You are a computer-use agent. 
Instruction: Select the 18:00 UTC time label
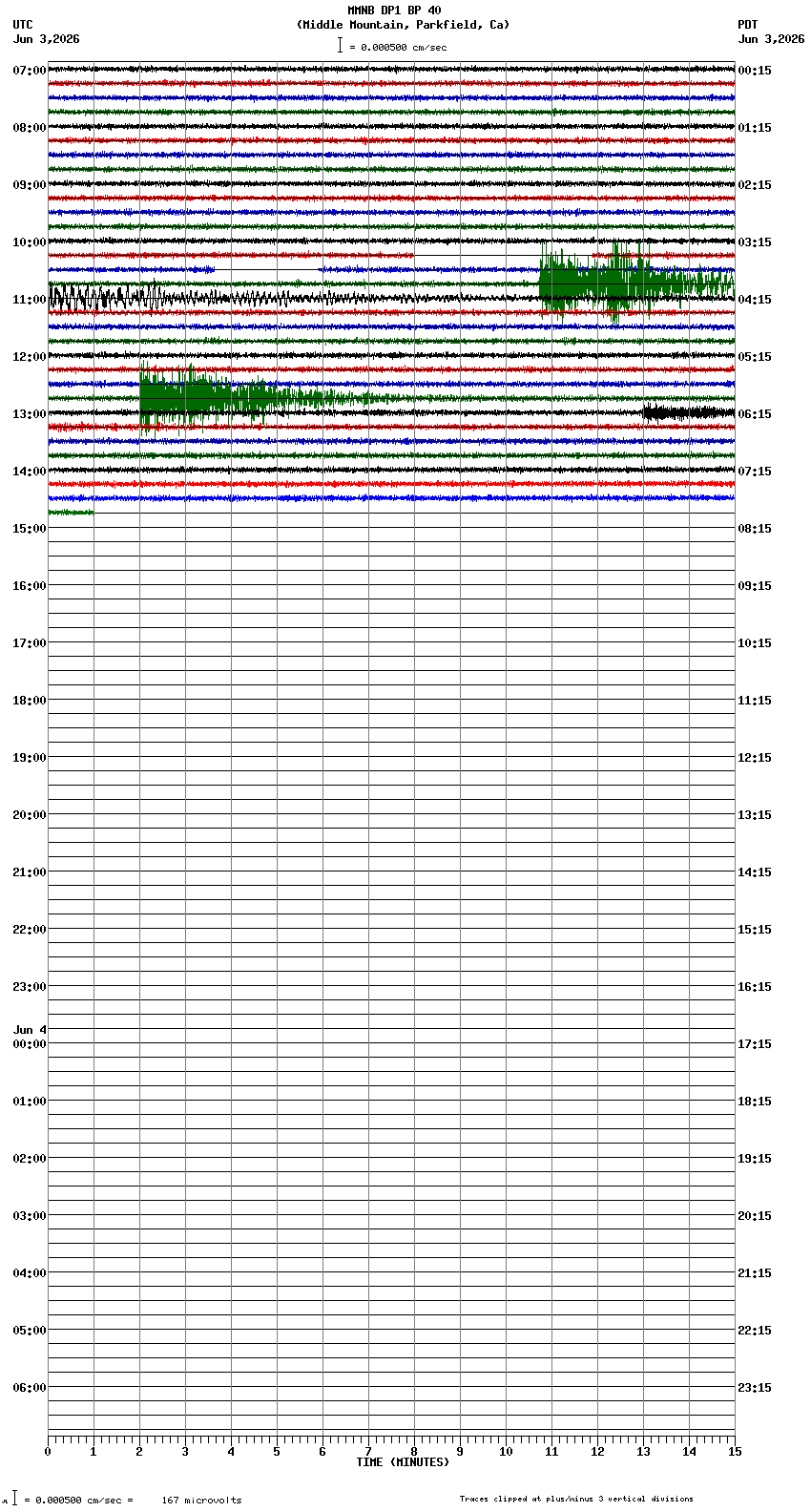pyautogui.click(x=30, y=701)
